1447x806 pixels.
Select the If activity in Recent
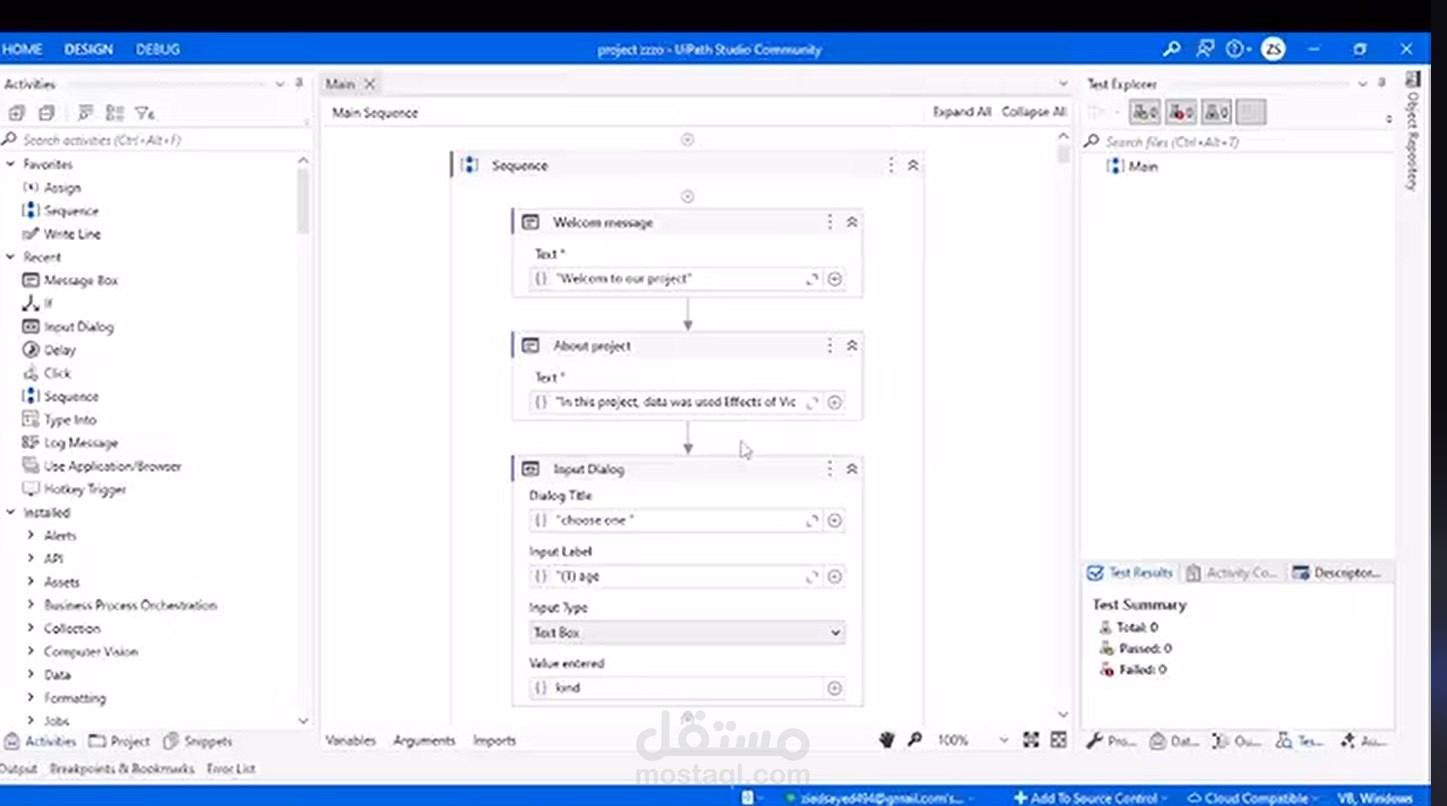tap(37, 303)
